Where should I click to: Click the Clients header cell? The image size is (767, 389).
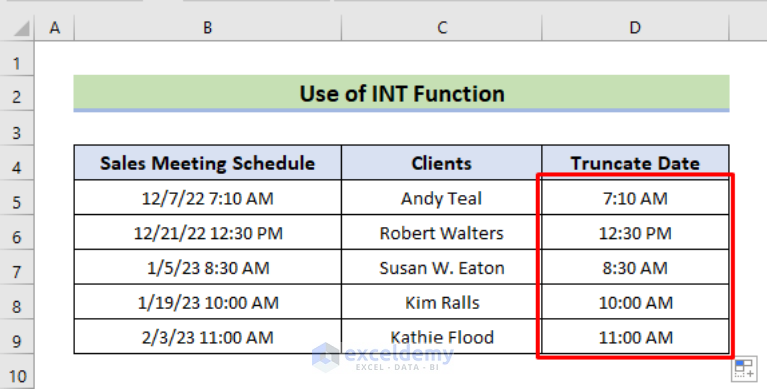point(442,162)
